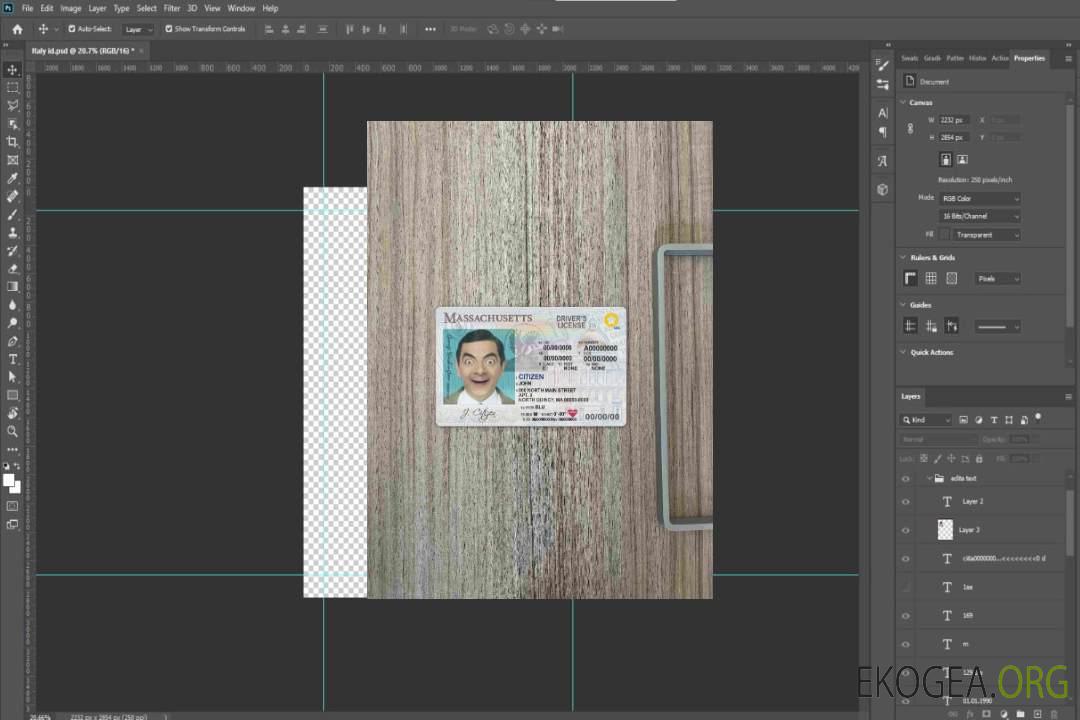Image resolution: width=1080 pixels, height=720 pixels.
Task: Open the RGB Color mode dropdown
Action: (x=979, y=198)
